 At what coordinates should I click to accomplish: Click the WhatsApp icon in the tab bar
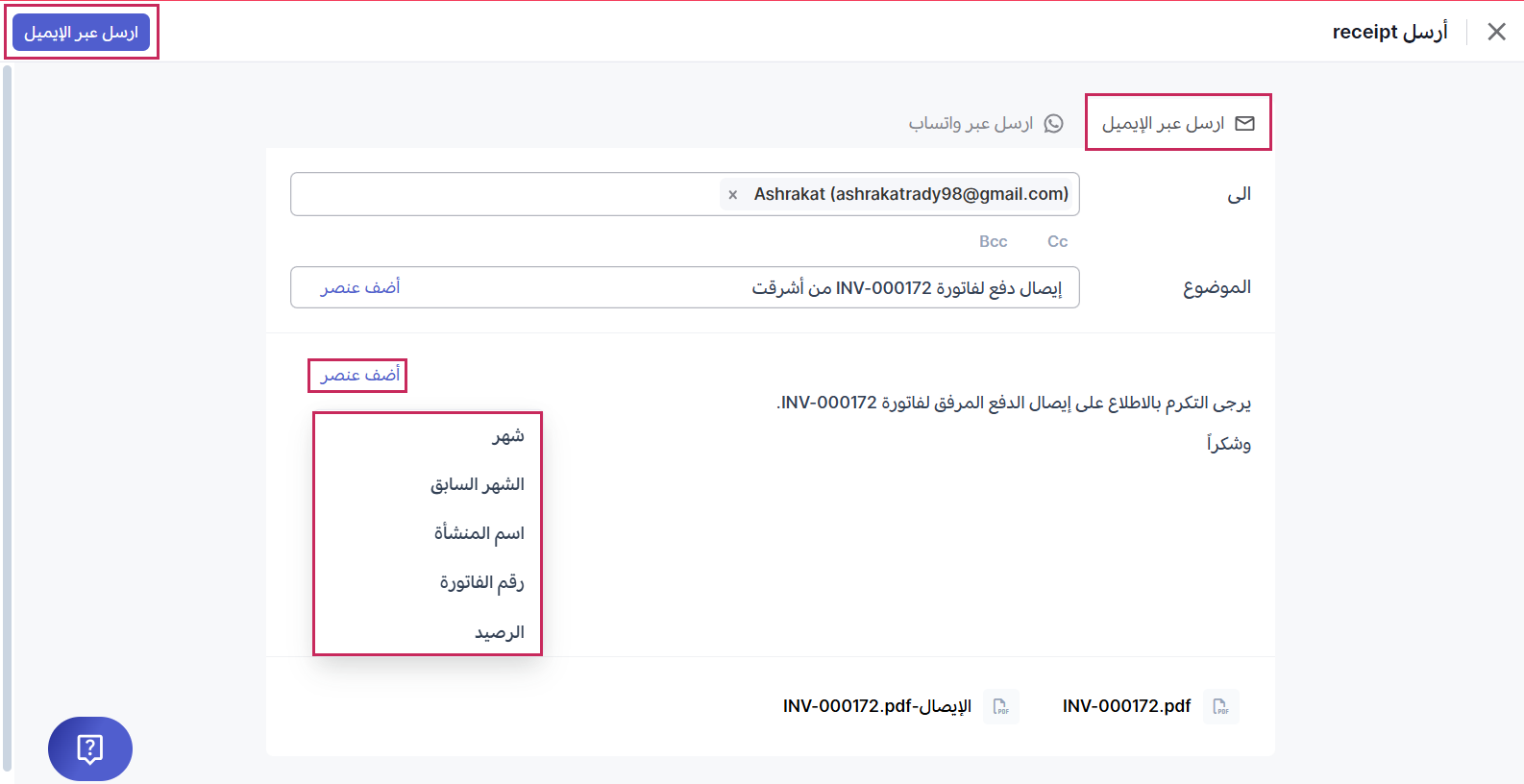point(1054,123)
